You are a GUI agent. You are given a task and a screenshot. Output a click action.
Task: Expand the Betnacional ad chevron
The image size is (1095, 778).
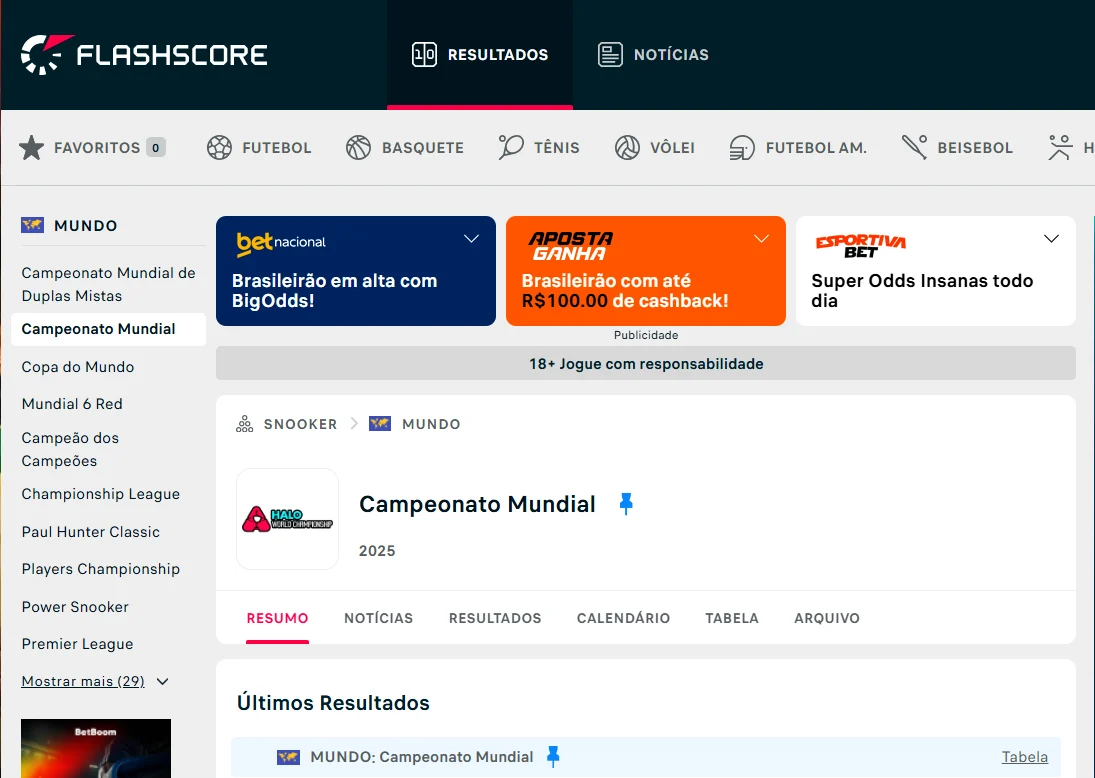(x=471, y=239)
